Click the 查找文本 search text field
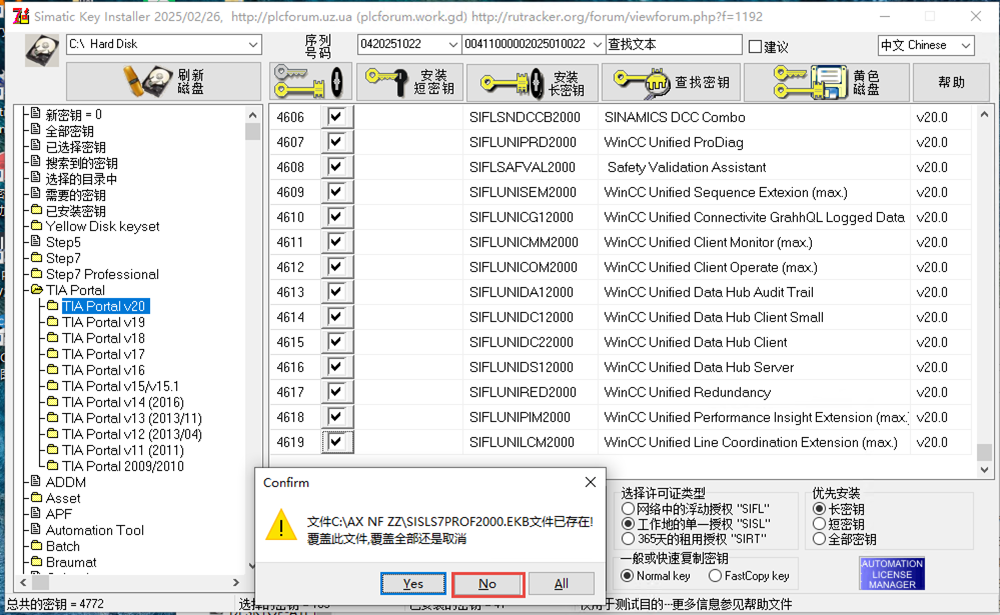Screen dimensions: 1000x615 (x=673, y=45)
